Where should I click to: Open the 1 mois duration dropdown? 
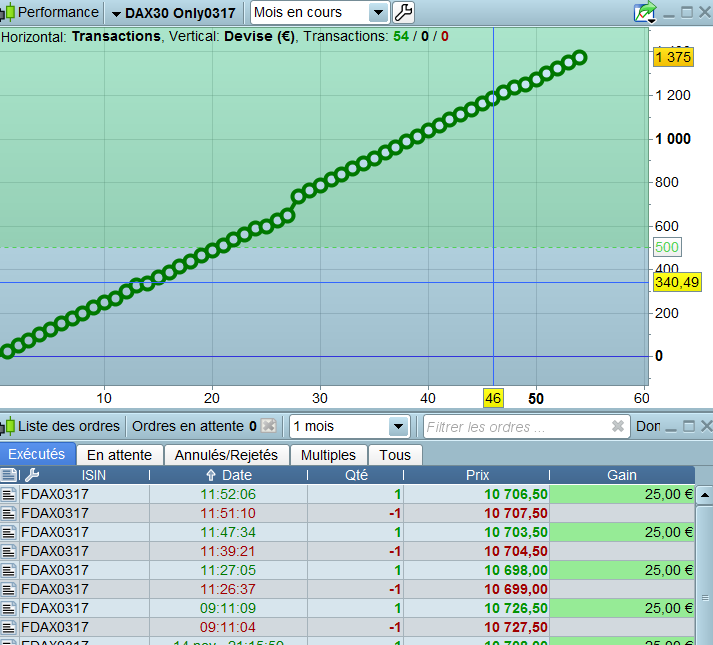point(398,427)
